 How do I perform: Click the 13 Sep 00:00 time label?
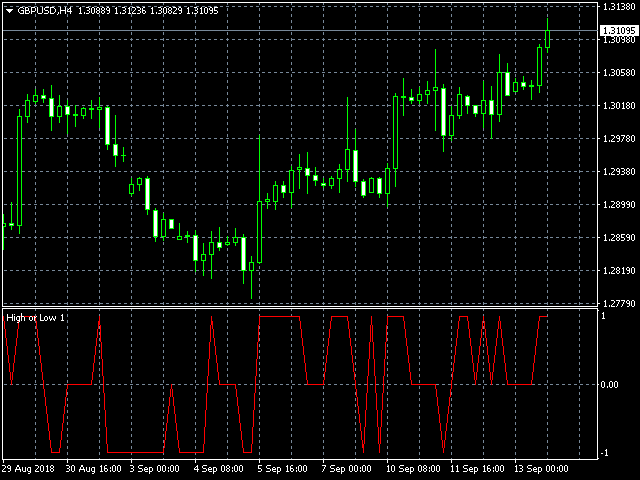541,469
